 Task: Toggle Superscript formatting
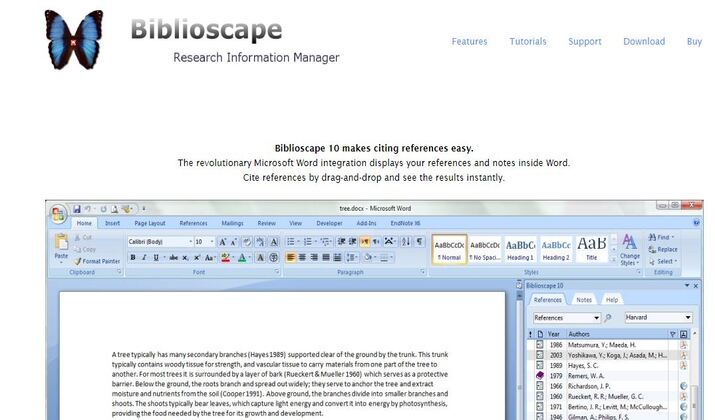click(197, 258)
